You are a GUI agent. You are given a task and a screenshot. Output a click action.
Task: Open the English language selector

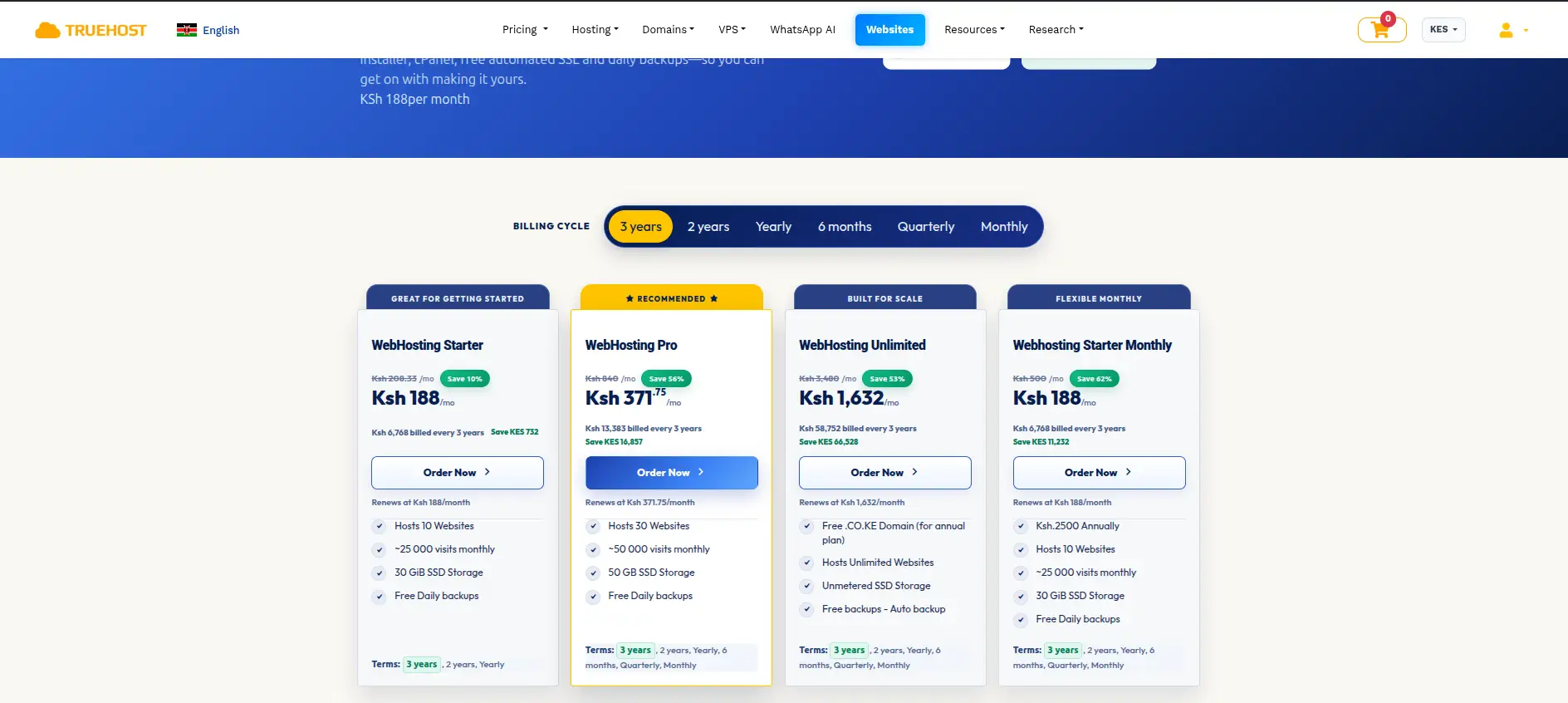[x=208, y=30]
